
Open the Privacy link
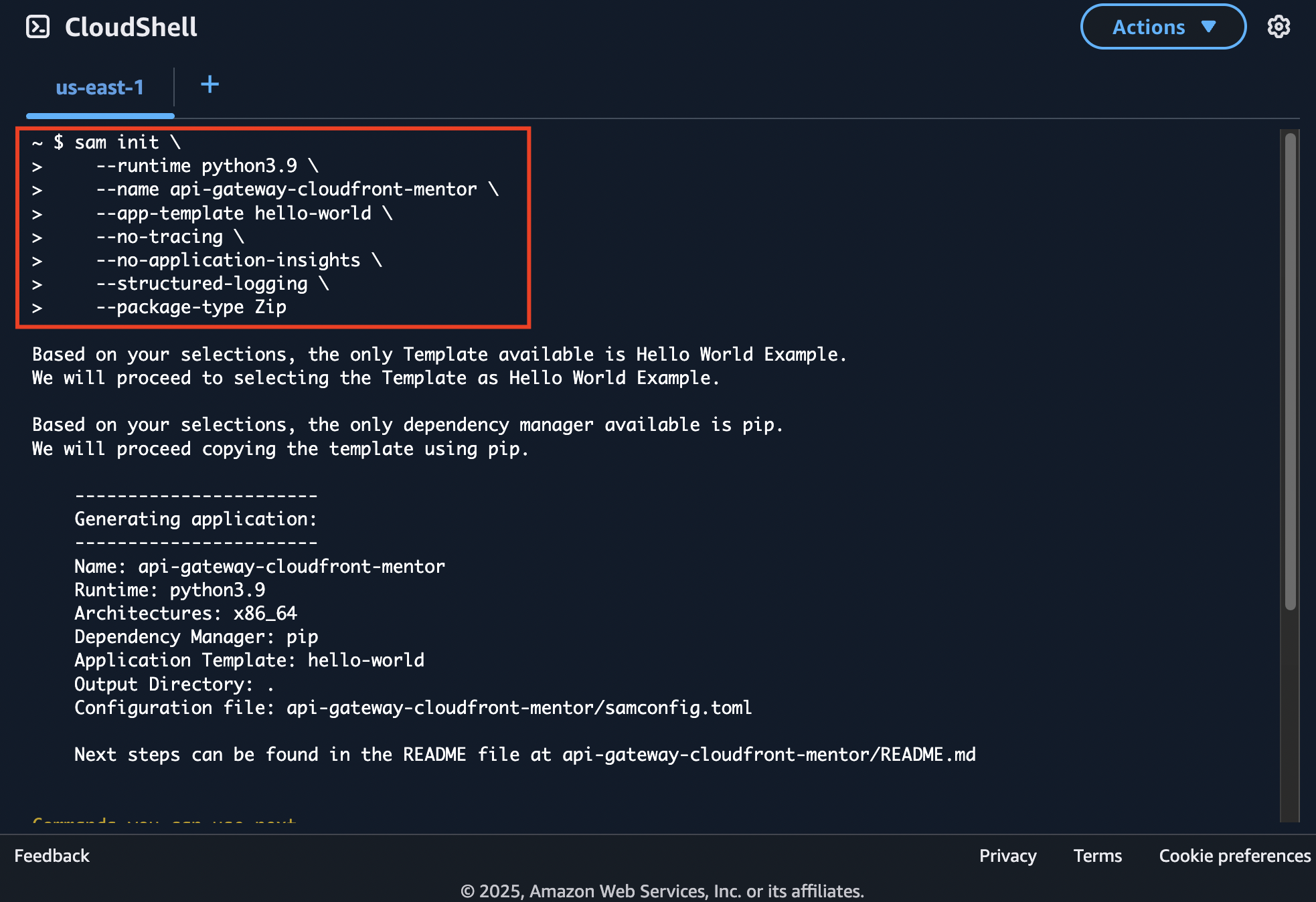point(1007,856)
